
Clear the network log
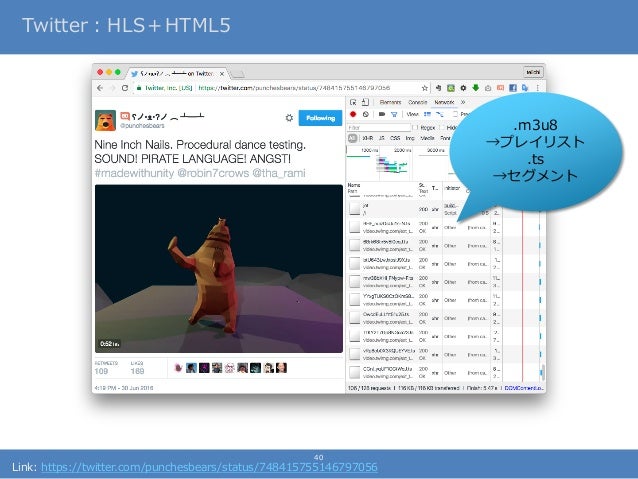[366, 114]
